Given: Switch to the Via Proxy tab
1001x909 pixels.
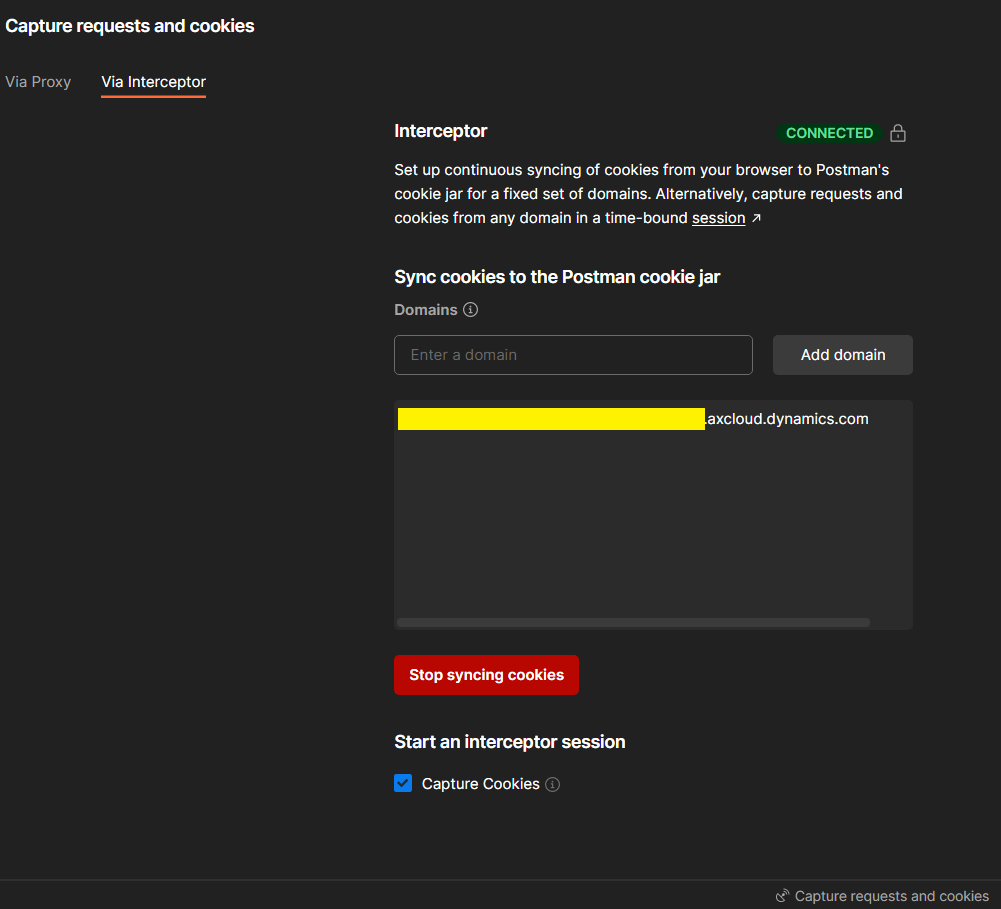Looking at the screenshot, I should tap(38, 82).
